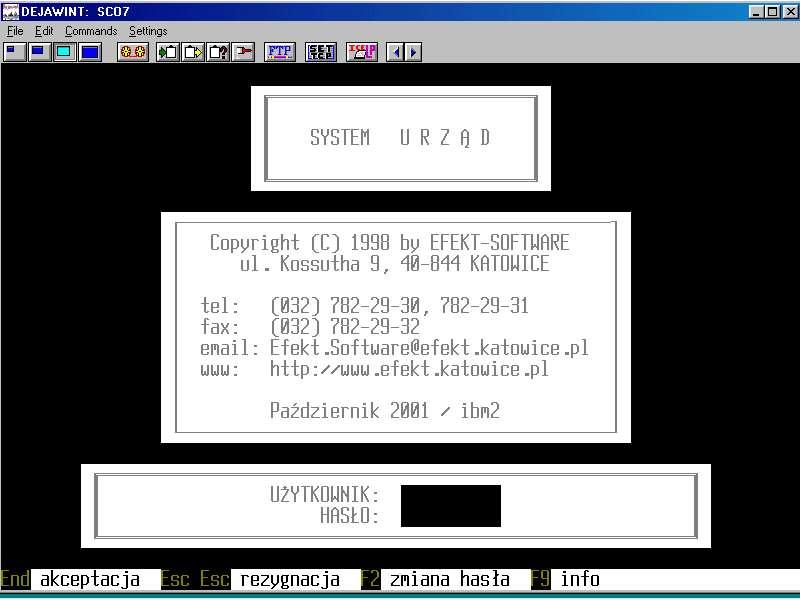The height and width of the screenshot is (600, 800).
Task: Minimize the DEJAWINT window
Action: (756, 11)
